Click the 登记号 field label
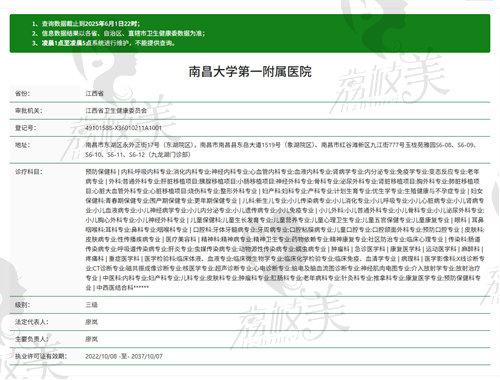 point(26,128)
